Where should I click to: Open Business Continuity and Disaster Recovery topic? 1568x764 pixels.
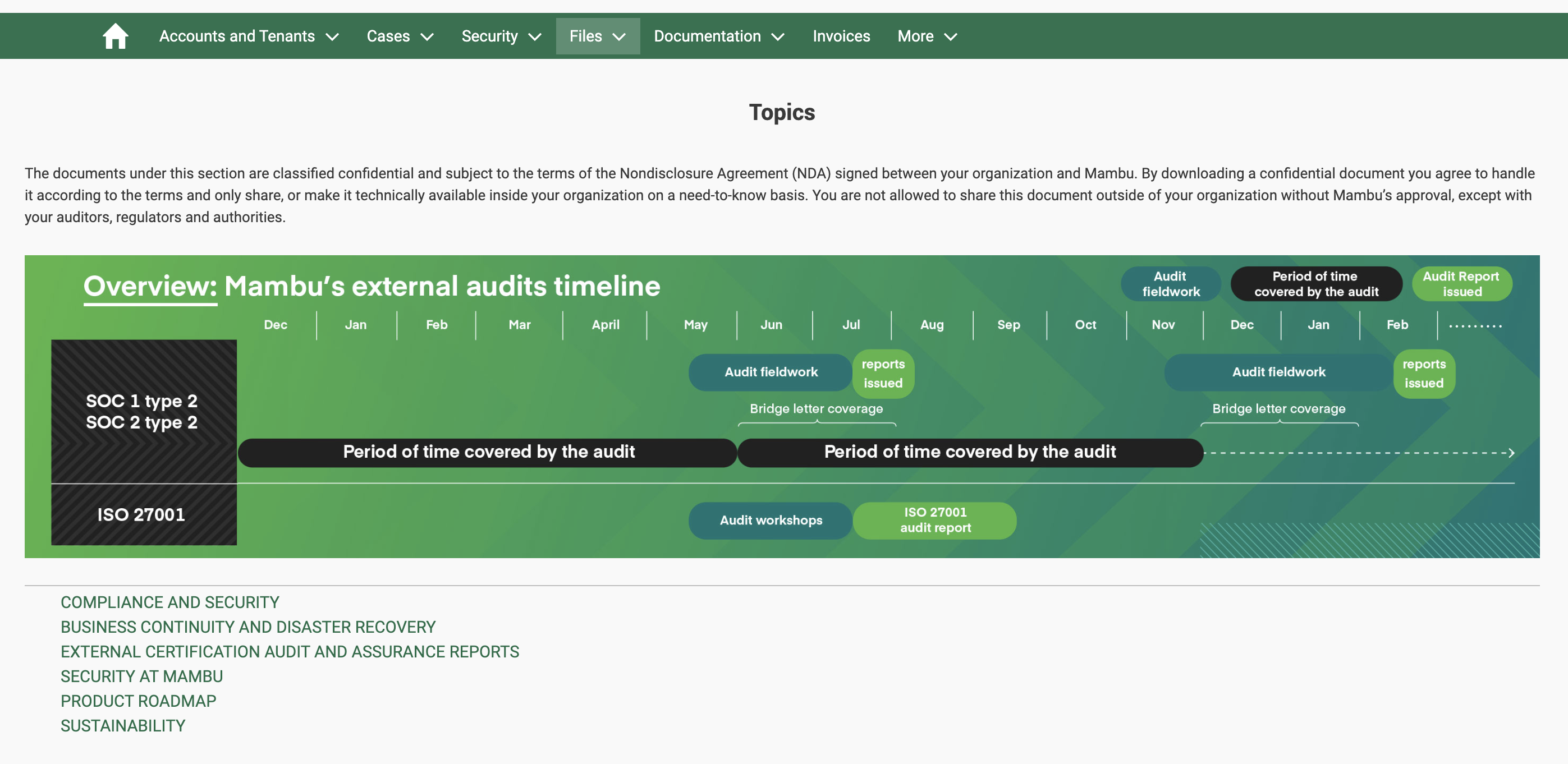tap(247, 627)
